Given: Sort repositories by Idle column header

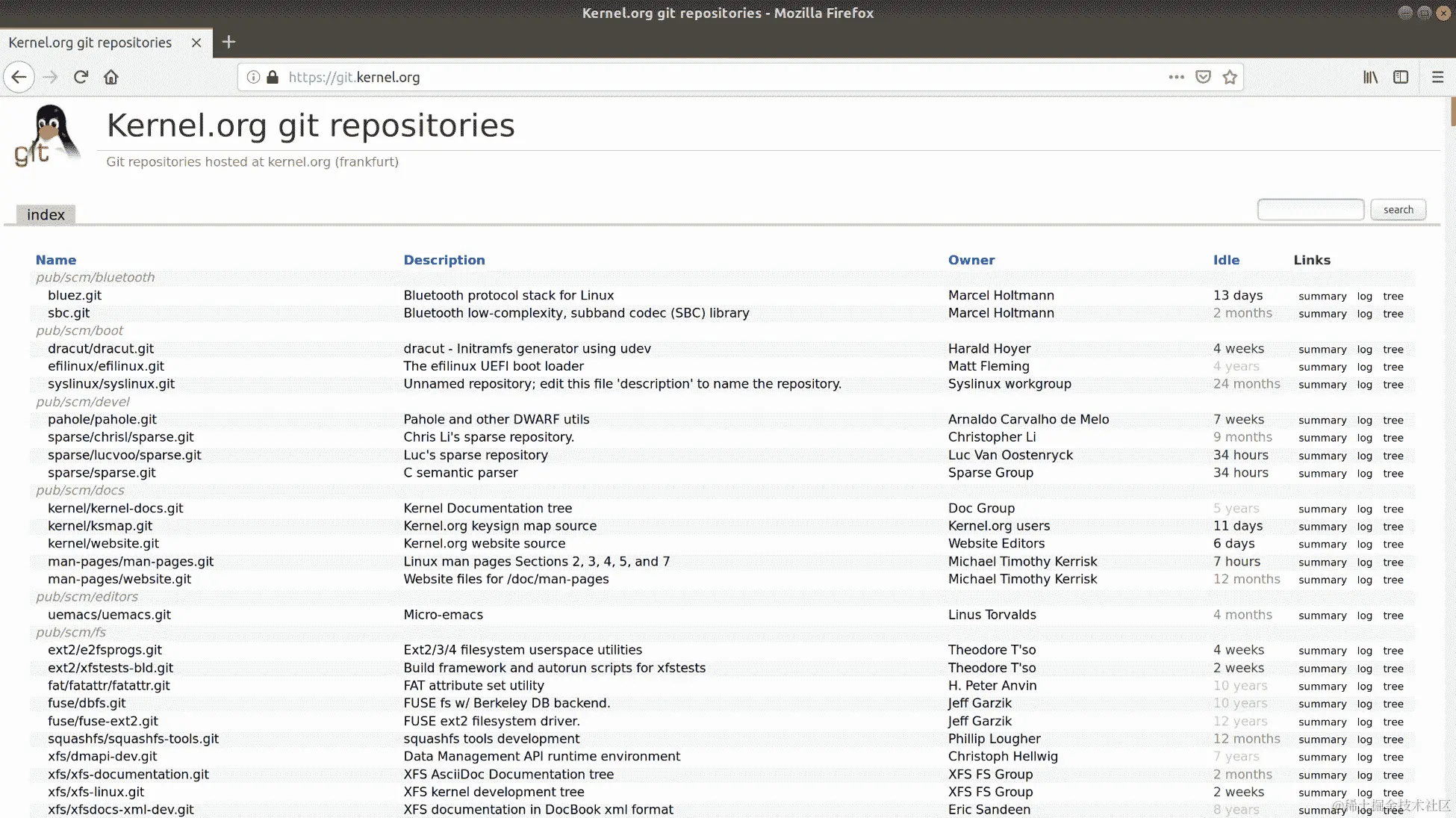Looking at the screenshot, I should pyautogui.click(x=1226, y=260).
